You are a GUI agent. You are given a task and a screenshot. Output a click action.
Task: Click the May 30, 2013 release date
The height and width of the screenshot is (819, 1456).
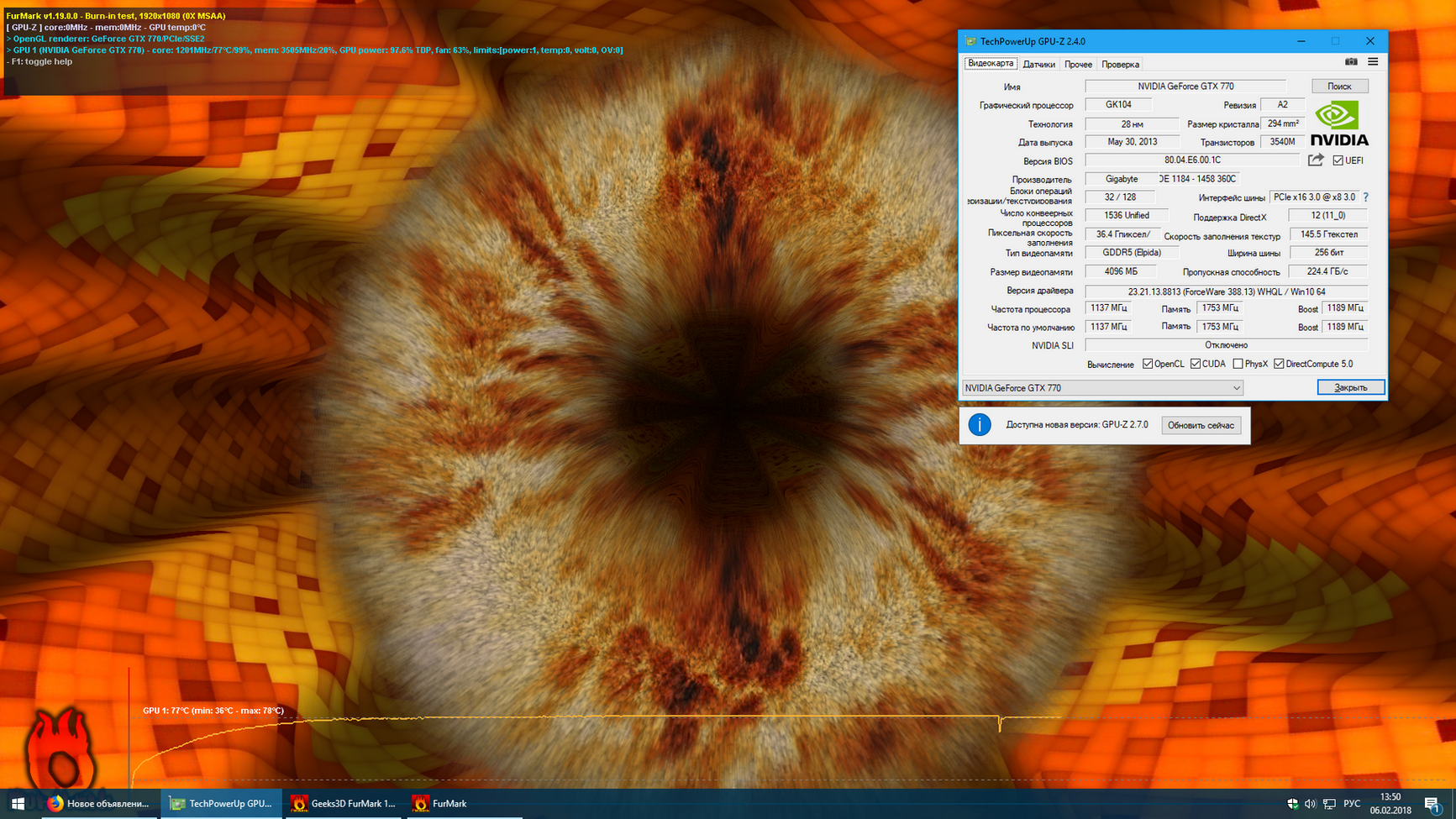(1131, 142)
